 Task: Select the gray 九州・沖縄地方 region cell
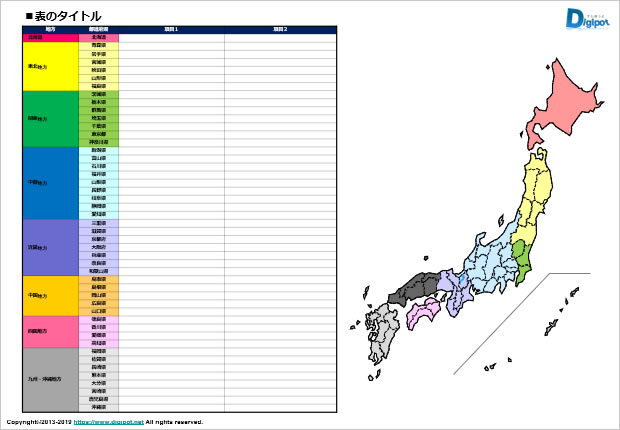tap(50, 380)
